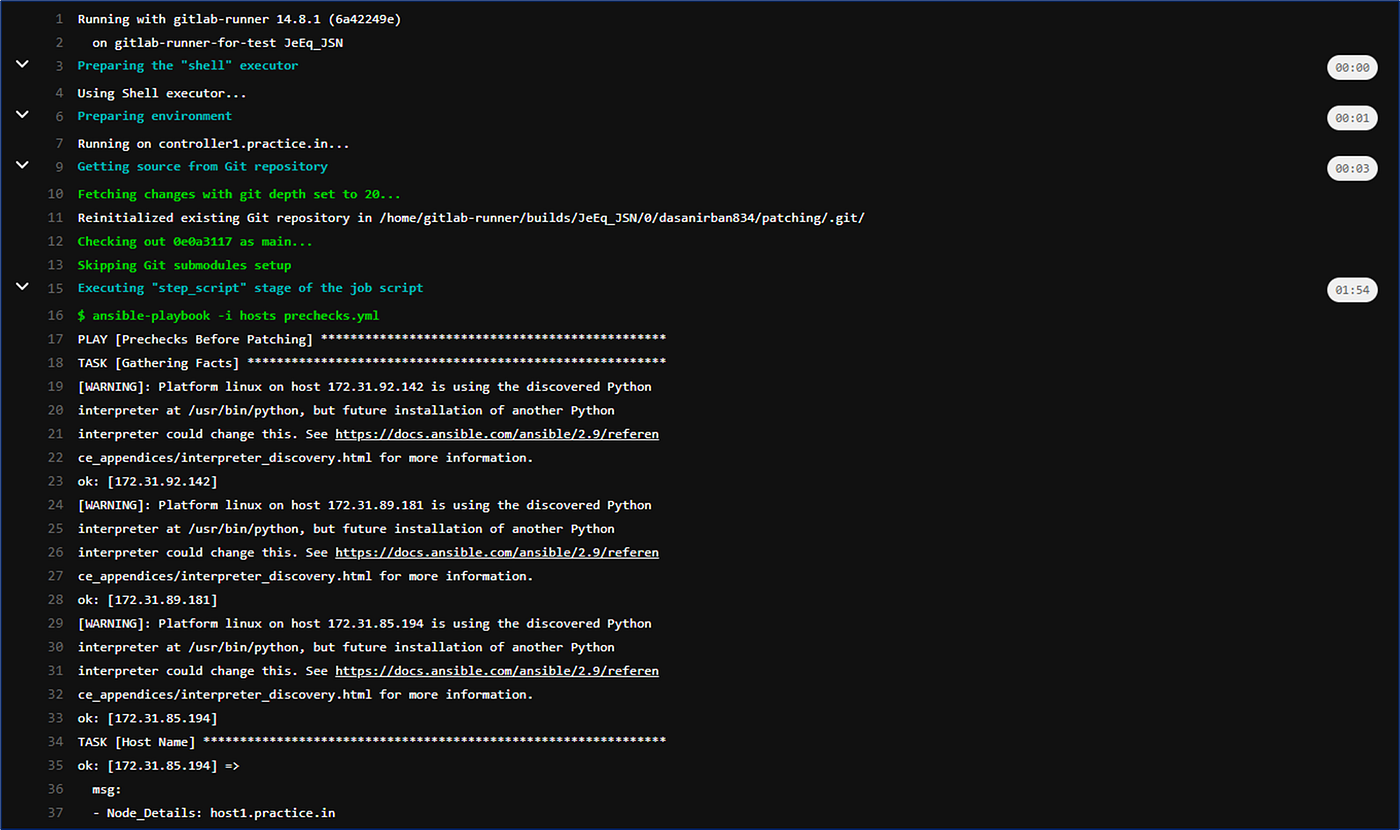
Task: Click "Checking out 0e0a3117 as main..." line
Action: pyautogui.click(x=195, y=242)
